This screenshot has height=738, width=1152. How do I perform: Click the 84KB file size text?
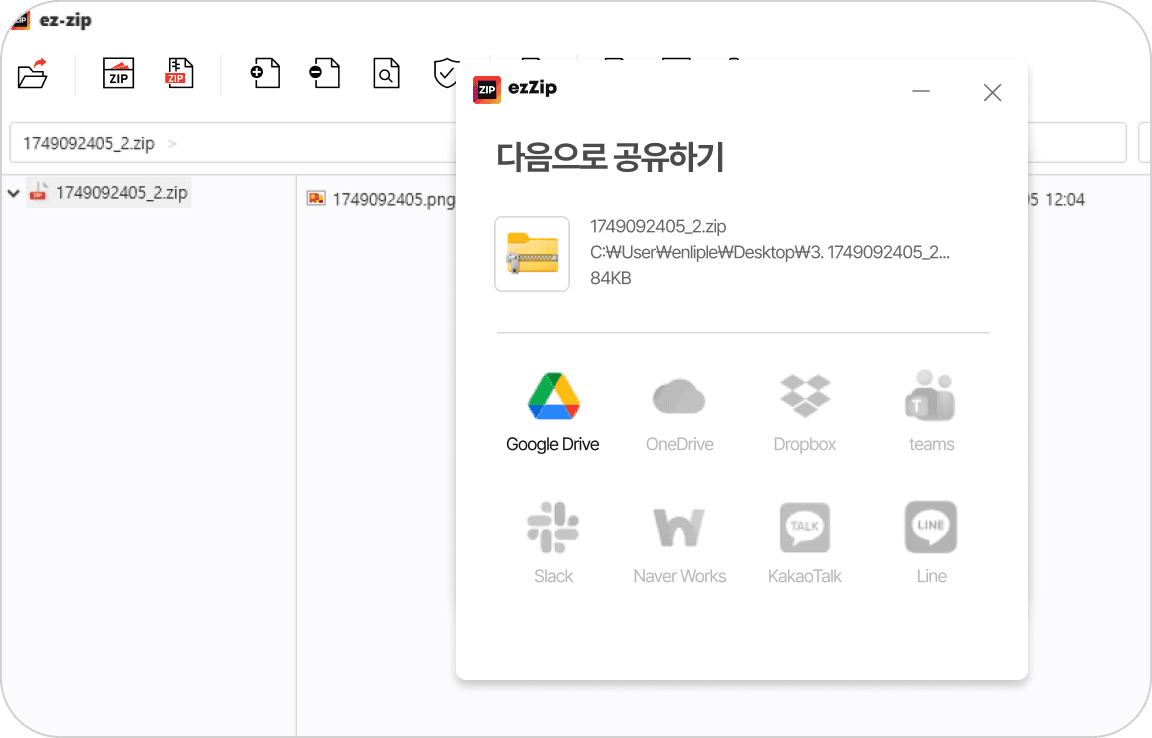point(611,279)
